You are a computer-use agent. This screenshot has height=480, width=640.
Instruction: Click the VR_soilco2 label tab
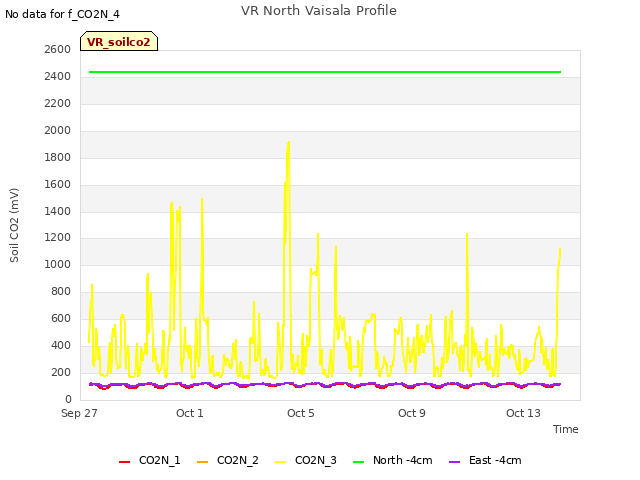(119, 41)
